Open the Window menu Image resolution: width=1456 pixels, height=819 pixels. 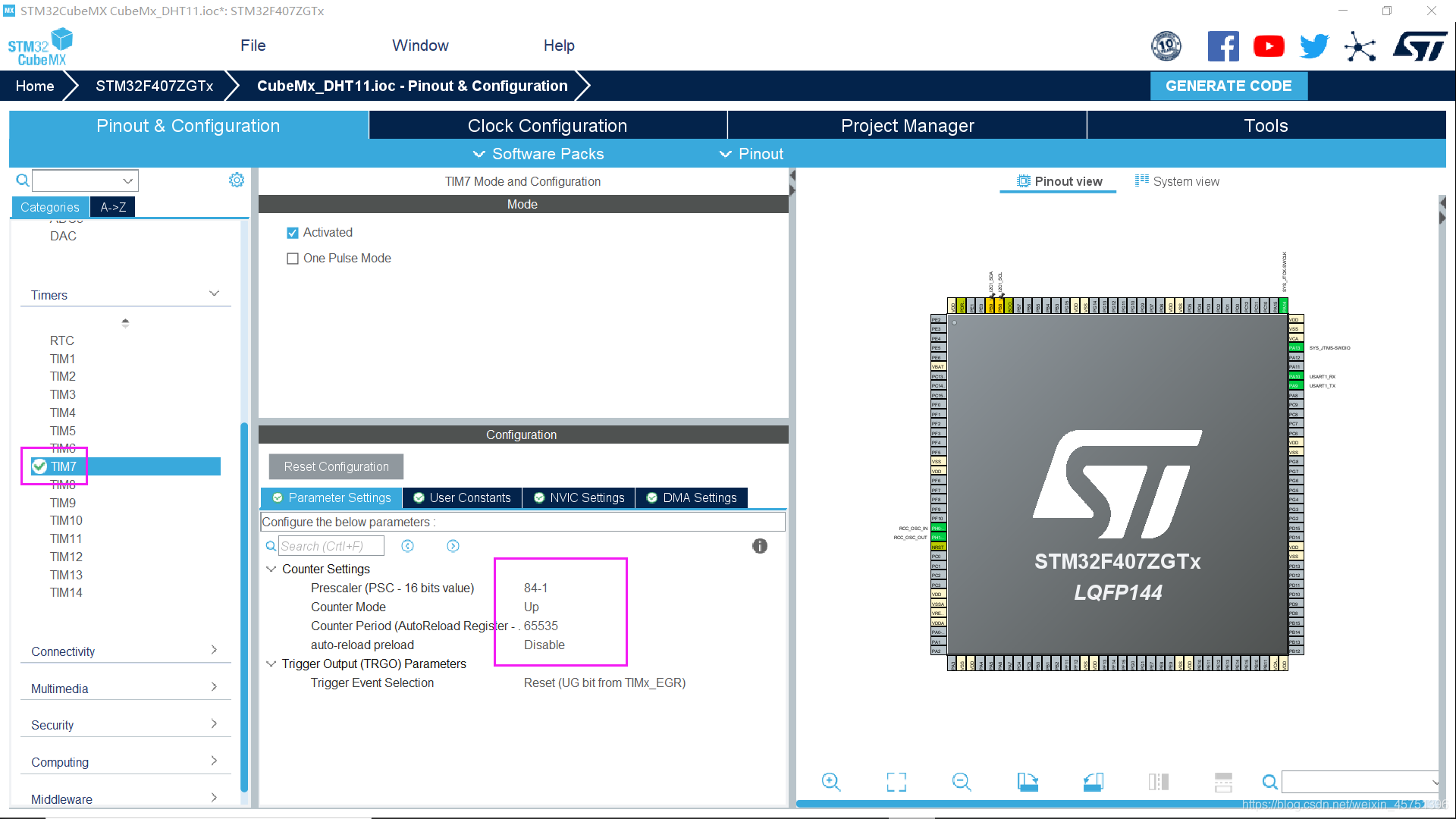[420, 45]
